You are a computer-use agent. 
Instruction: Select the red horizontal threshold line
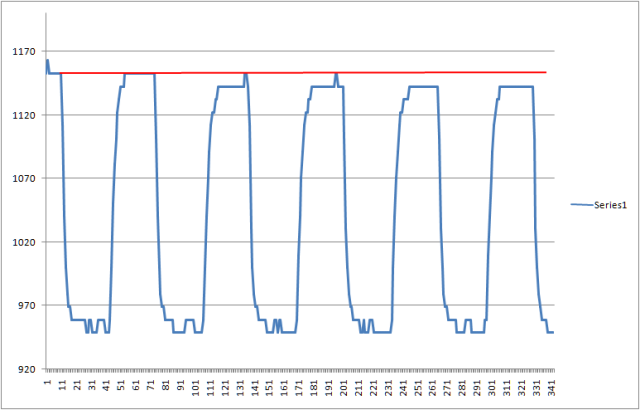pos(400,72)
